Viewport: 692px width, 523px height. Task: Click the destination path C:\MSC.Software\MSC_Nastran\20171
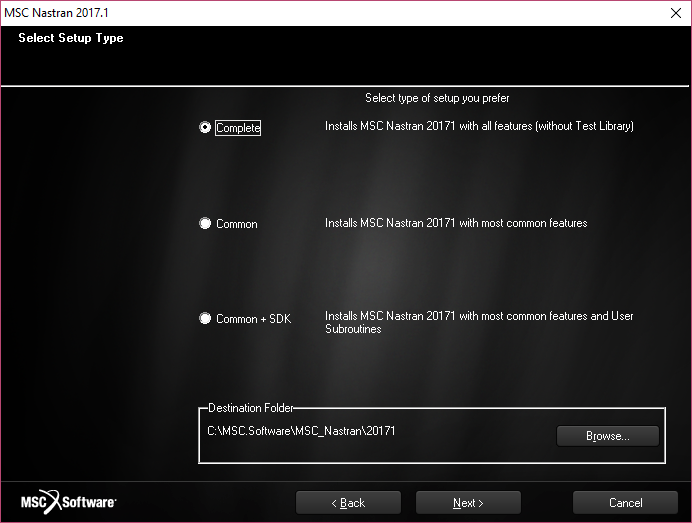(x=301, y=431)
